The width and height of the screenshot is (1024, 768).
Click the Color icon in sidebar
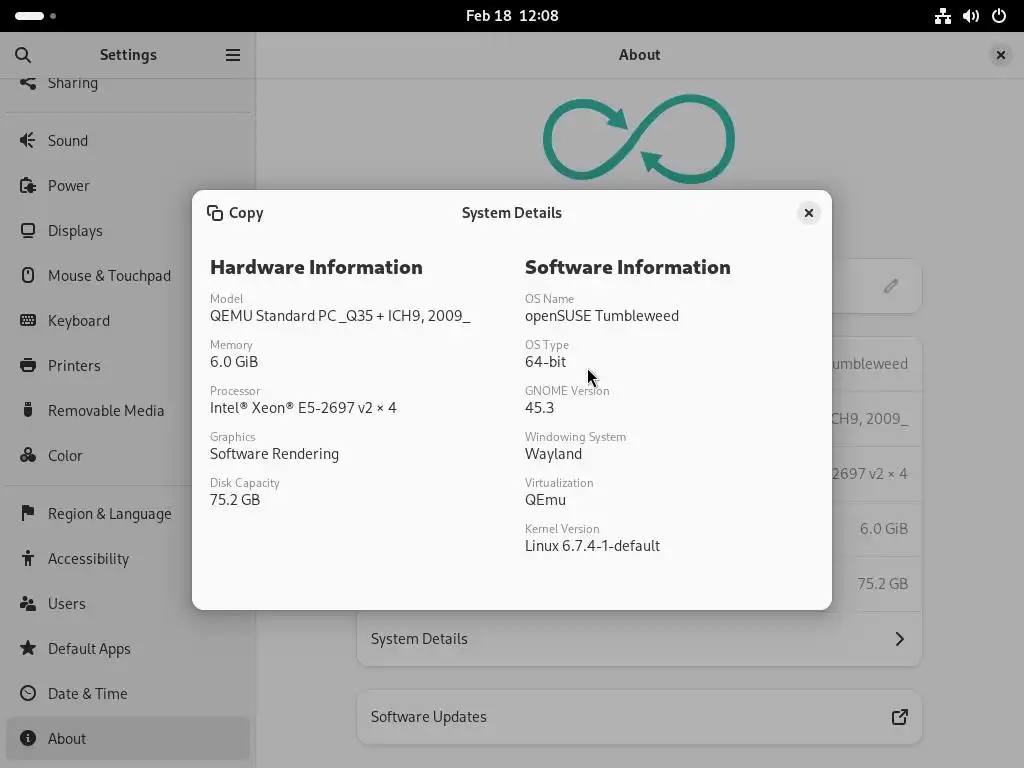[27, 455]
